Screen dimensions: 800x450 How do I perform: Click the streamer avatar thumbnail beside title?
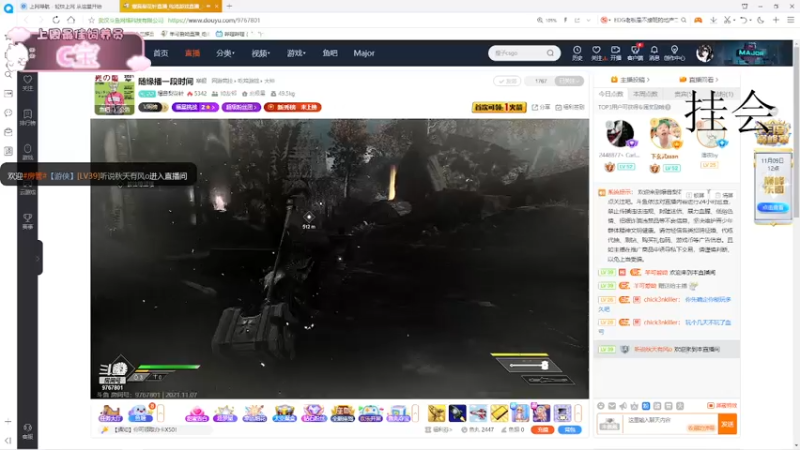tap(114, 94)
